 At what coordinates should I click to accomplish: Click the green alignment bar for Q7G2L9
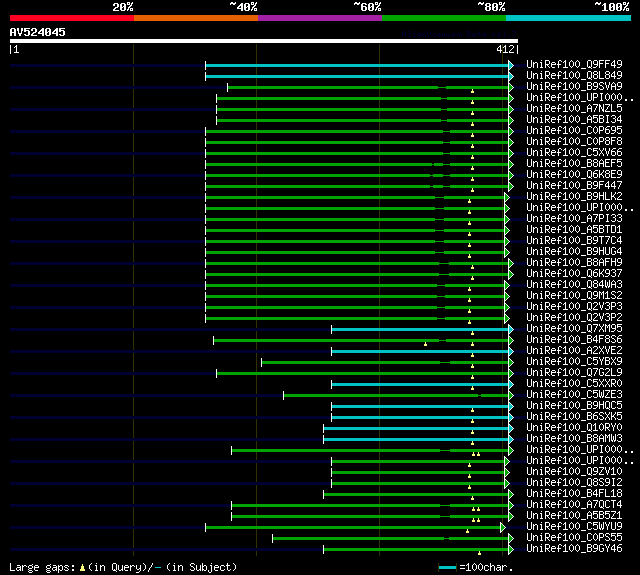[362, 374]
